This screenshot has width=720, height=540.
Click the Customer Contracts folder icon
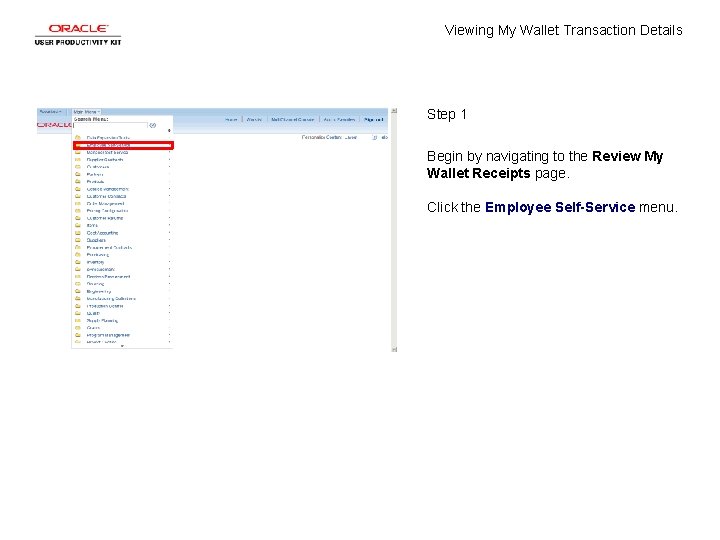click(78, 196)
